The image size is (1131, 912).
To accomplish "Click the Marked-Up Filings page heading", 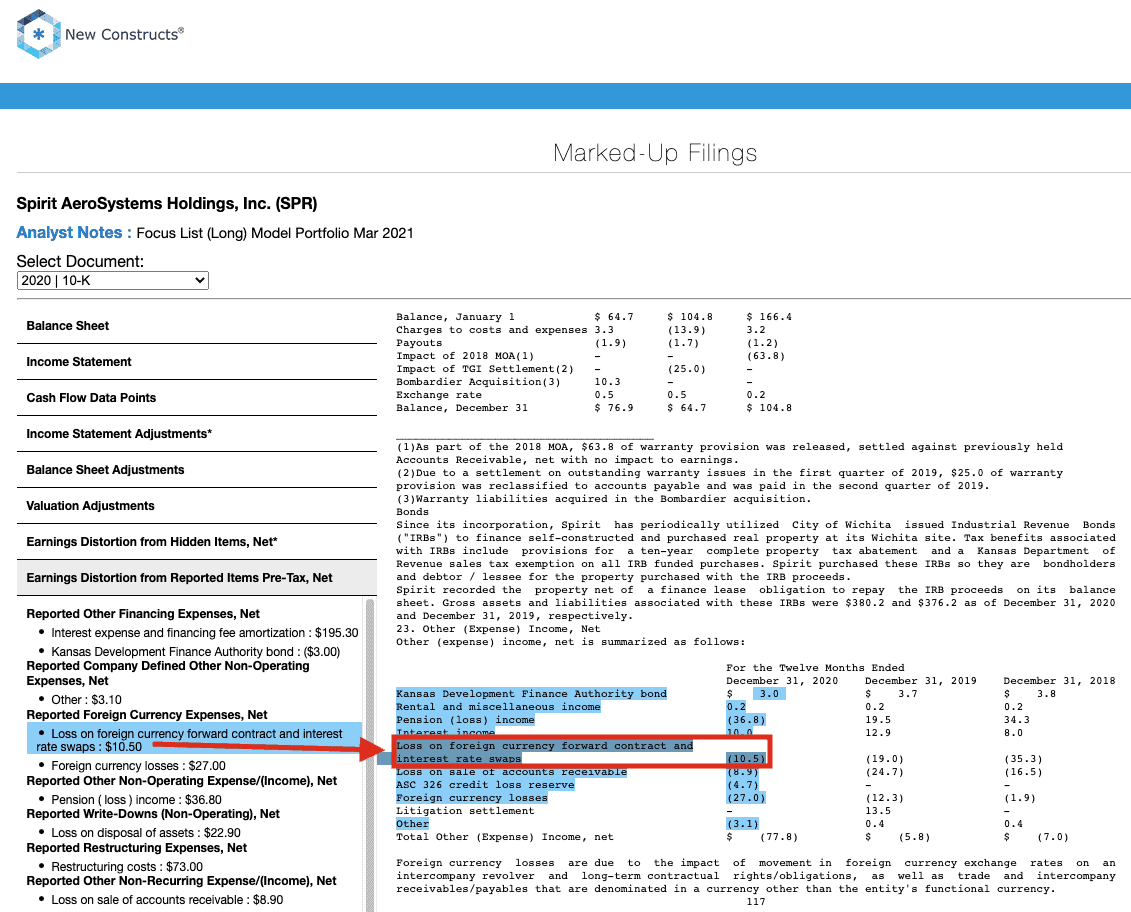I will pos(655,153).
